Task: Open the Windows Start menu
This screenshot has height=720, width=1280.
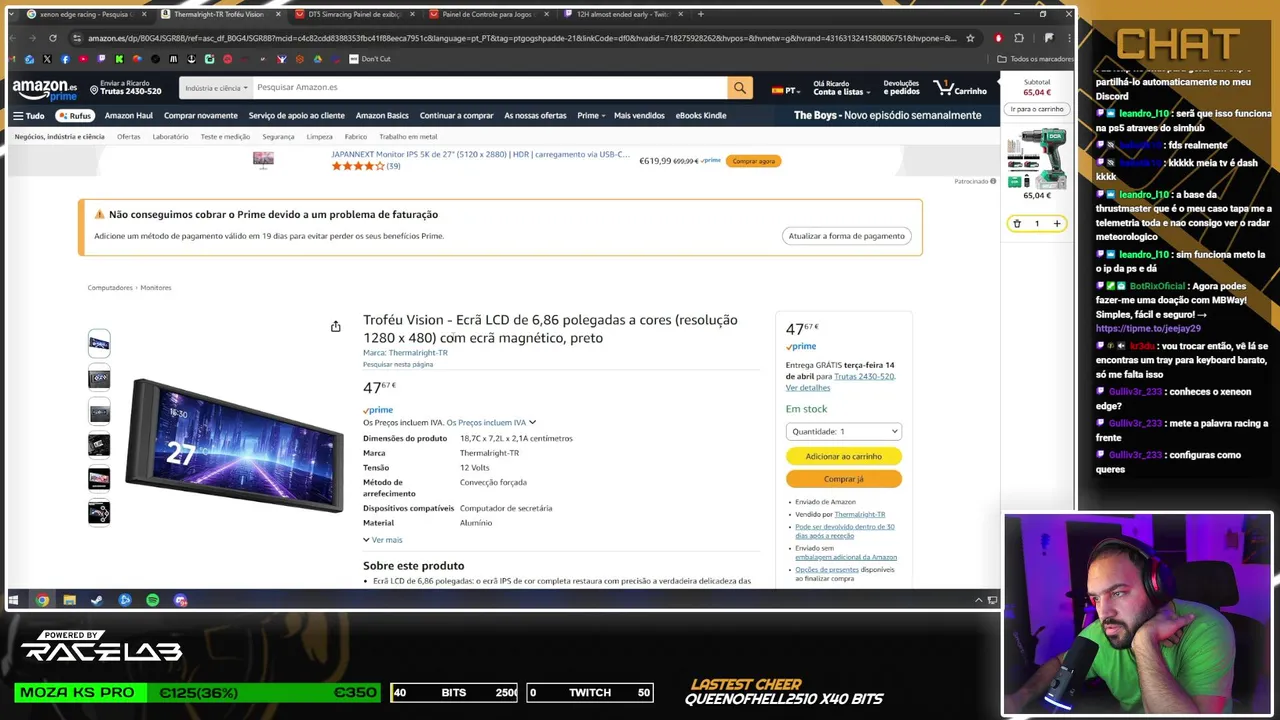Action: (14, 600)
